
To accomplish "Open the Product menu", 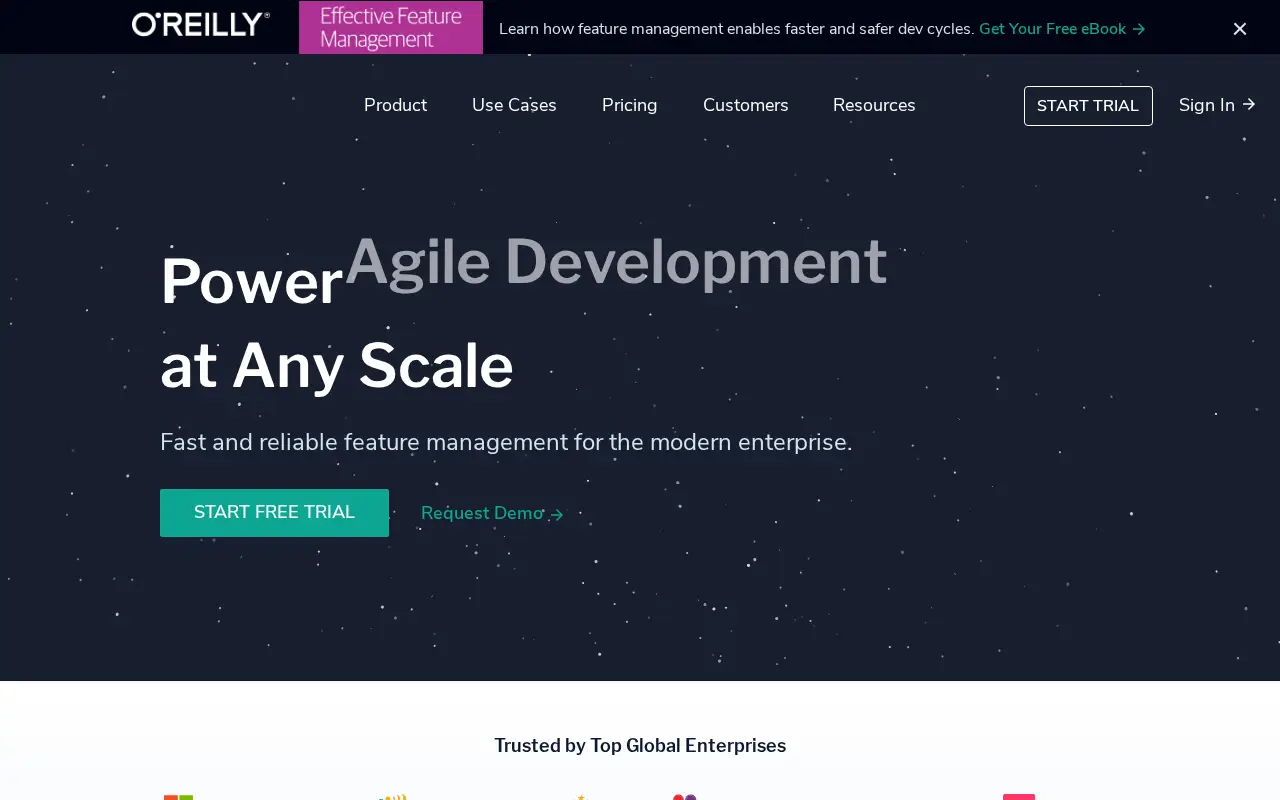I will coord(395,105).
